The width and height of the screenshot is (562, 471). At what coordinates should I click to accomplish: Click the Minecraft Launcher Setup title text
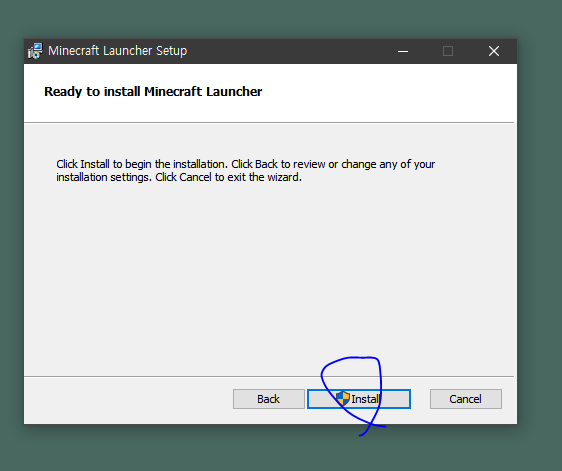pyautogui.click(x=118, y=51)
